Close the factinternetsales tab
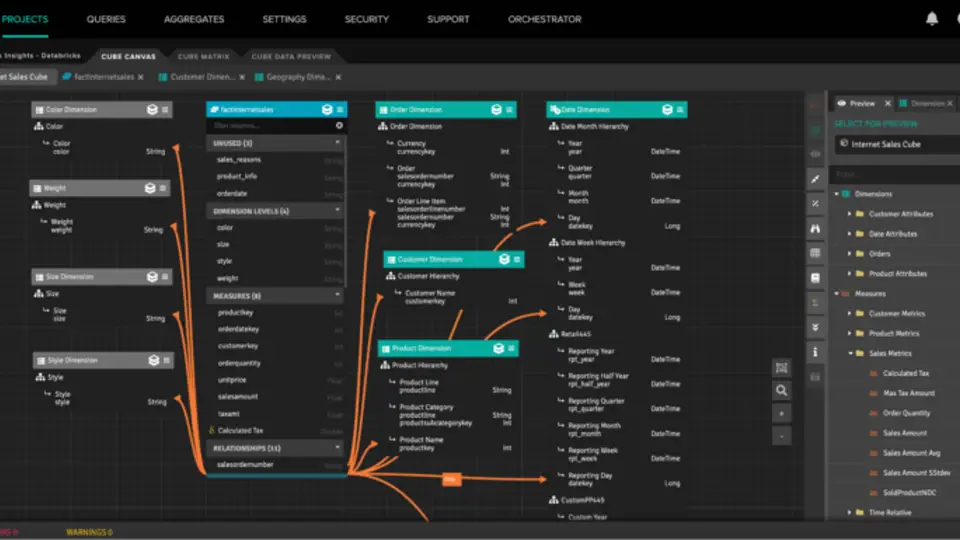Screen dimensions: 960x540 point(141,77)
